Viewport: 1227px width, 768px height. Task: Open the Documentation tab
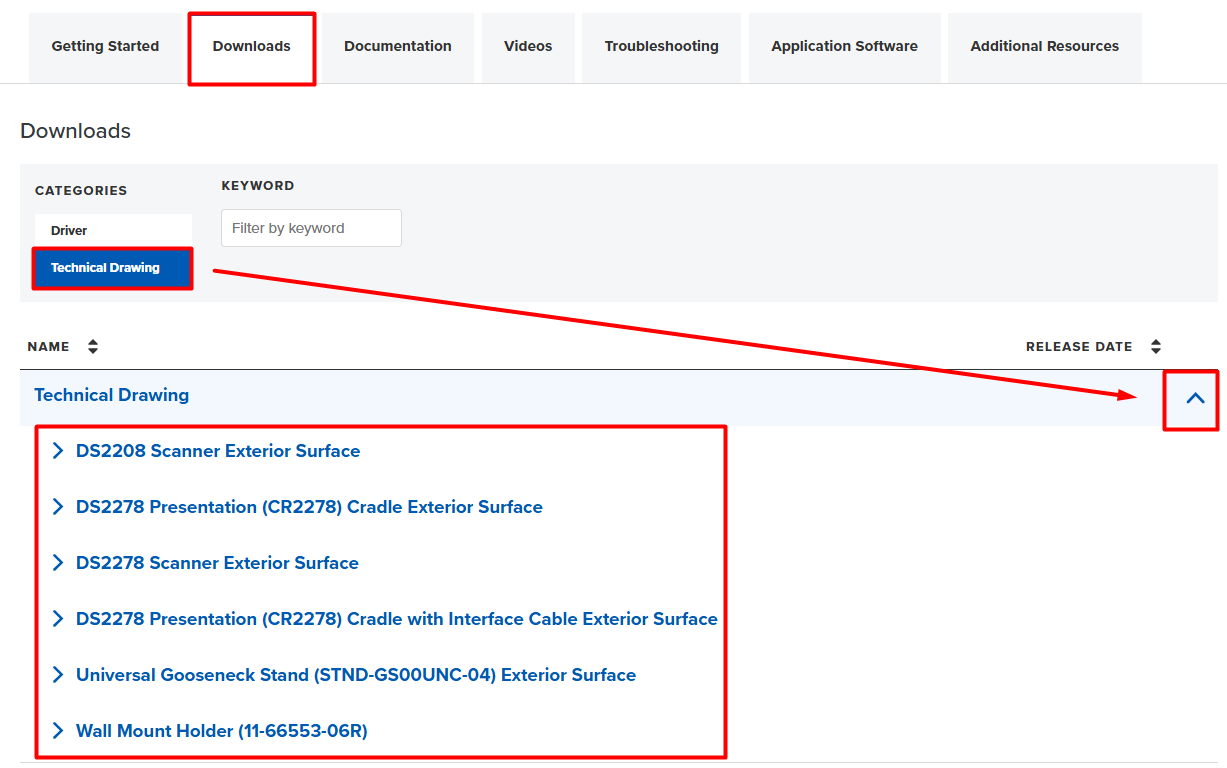[397, 46]
